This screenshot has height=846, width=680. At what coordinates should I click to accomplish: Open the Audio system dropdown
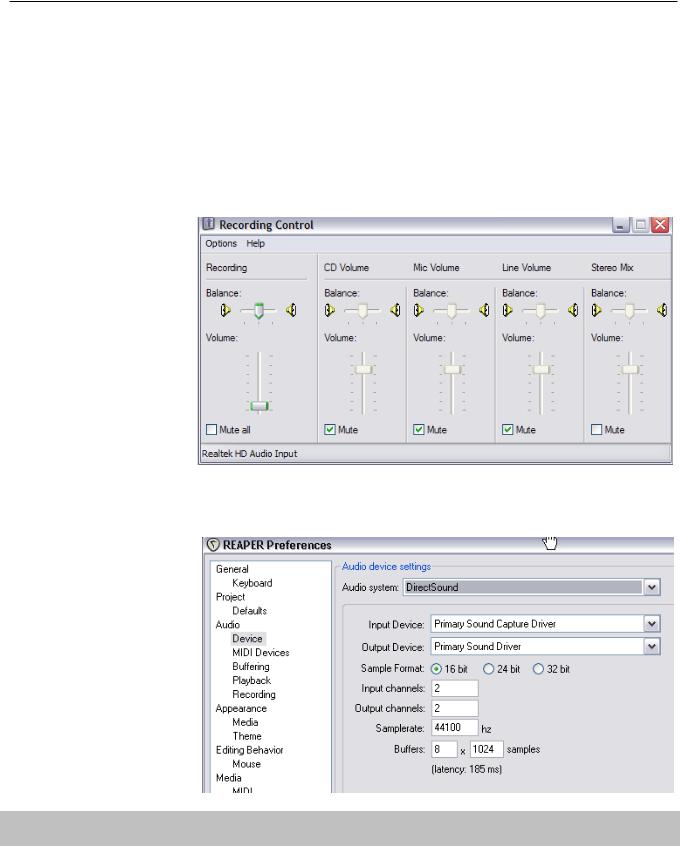652,587
